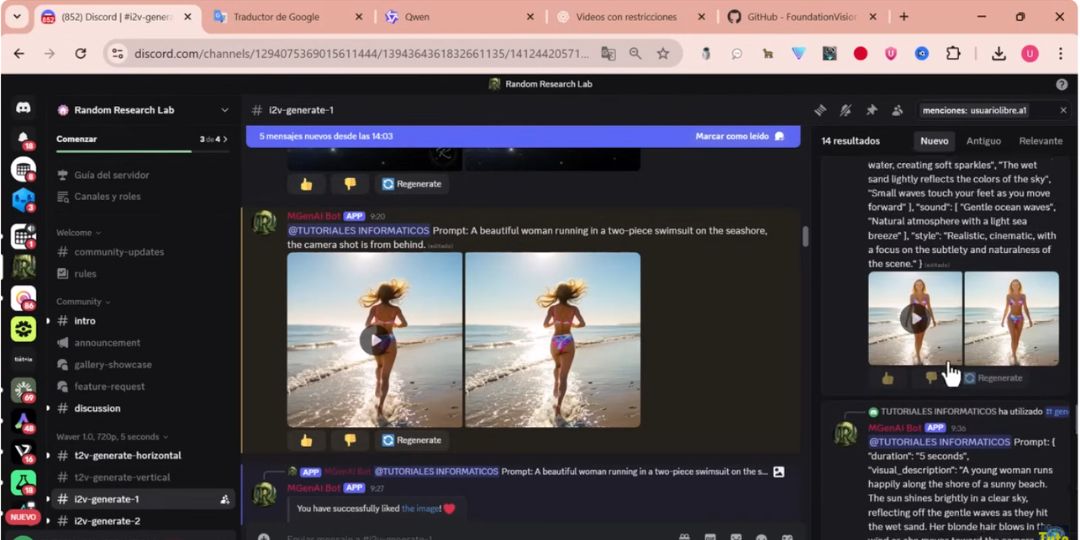Expand intro channel threads arrow
Image resolution: width=1080 pixels, height=540 pixels.
click(48, 321)
